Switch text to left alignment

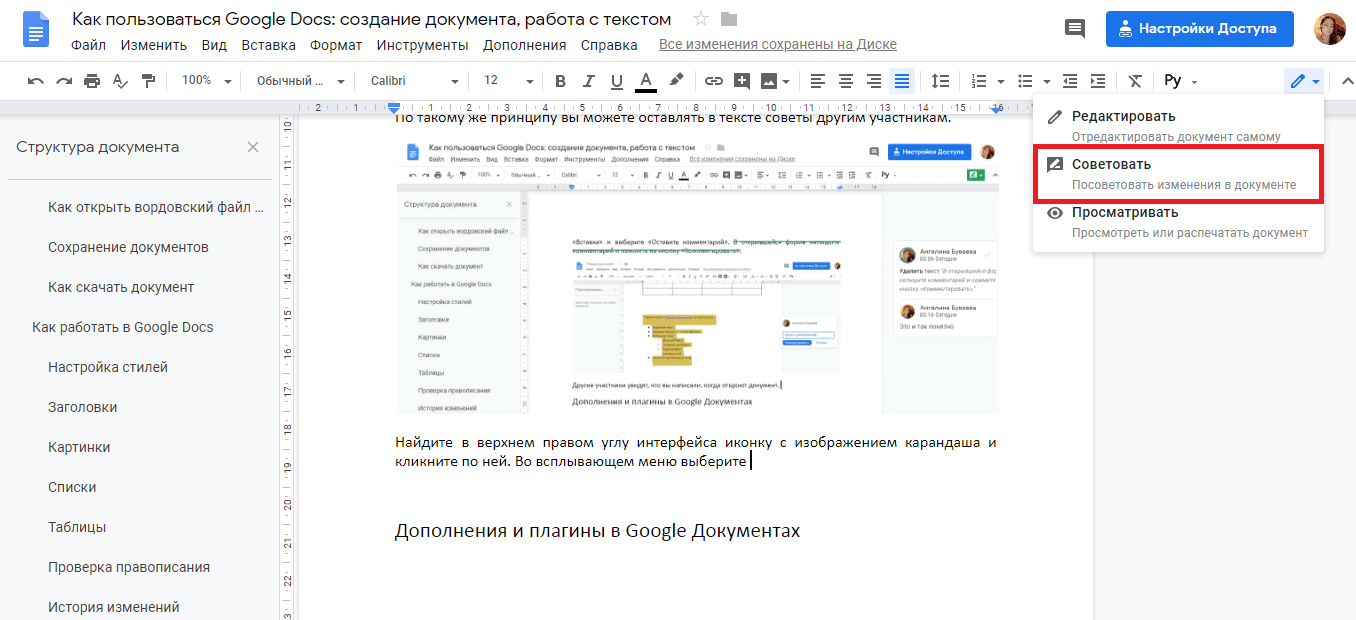point(817,81)
